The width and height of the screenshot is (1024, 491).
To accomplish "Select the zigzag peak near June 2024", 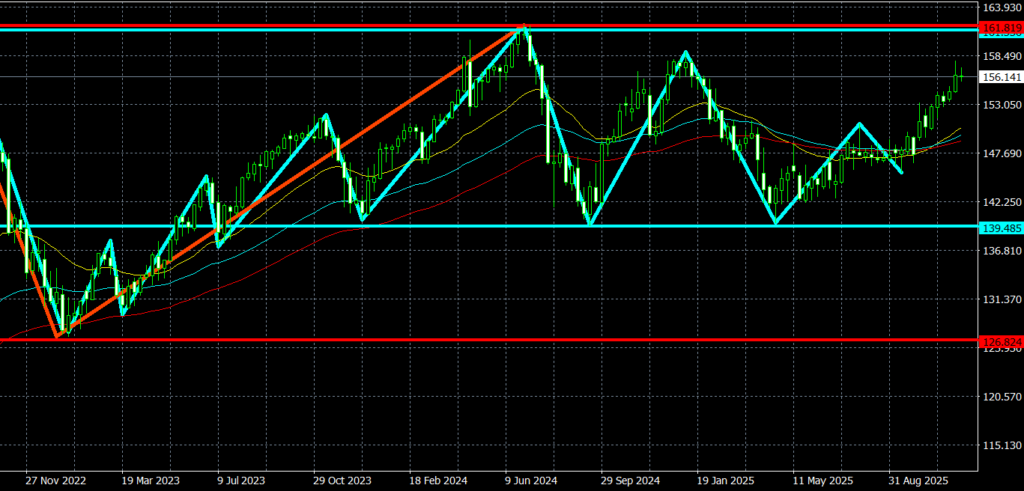I will 522,31.
